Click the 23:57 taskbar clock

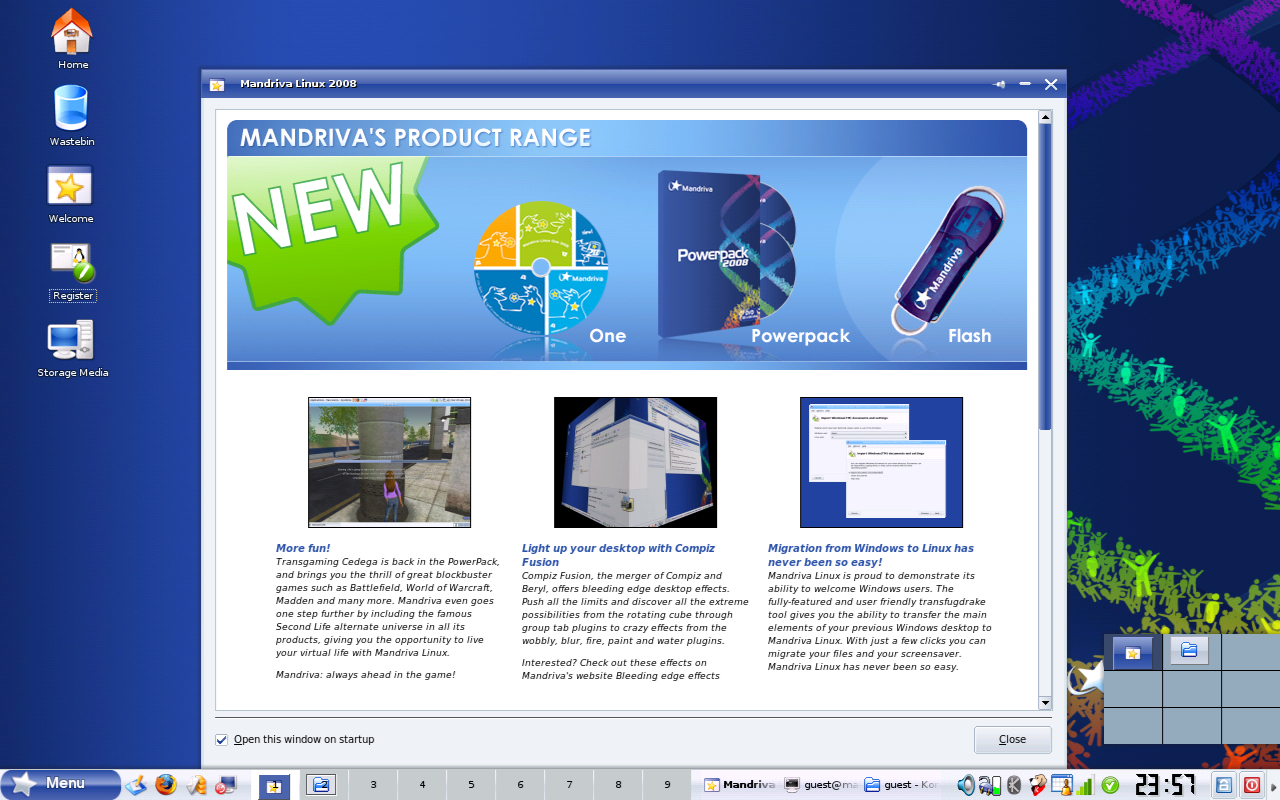(x=1165, y=784)
